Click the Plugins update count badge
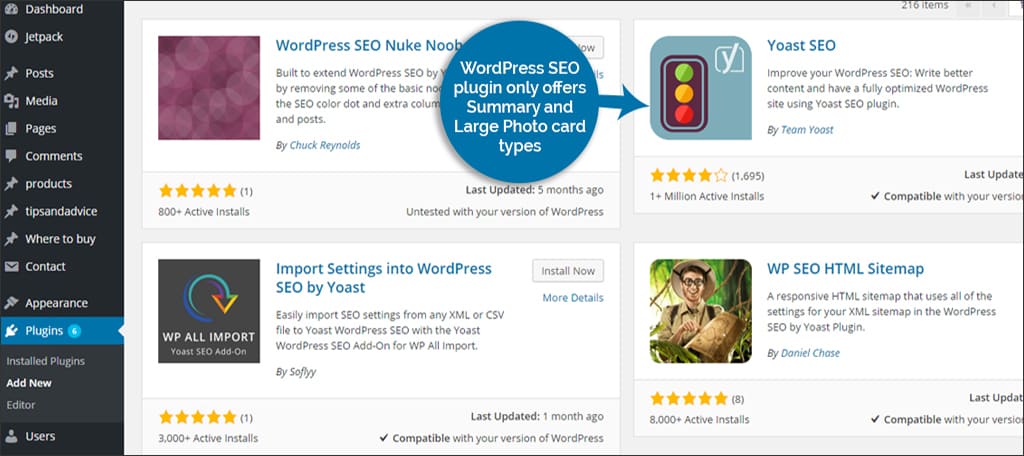The width and height of the screenshot is (1024, 456). tap(74, 331)
